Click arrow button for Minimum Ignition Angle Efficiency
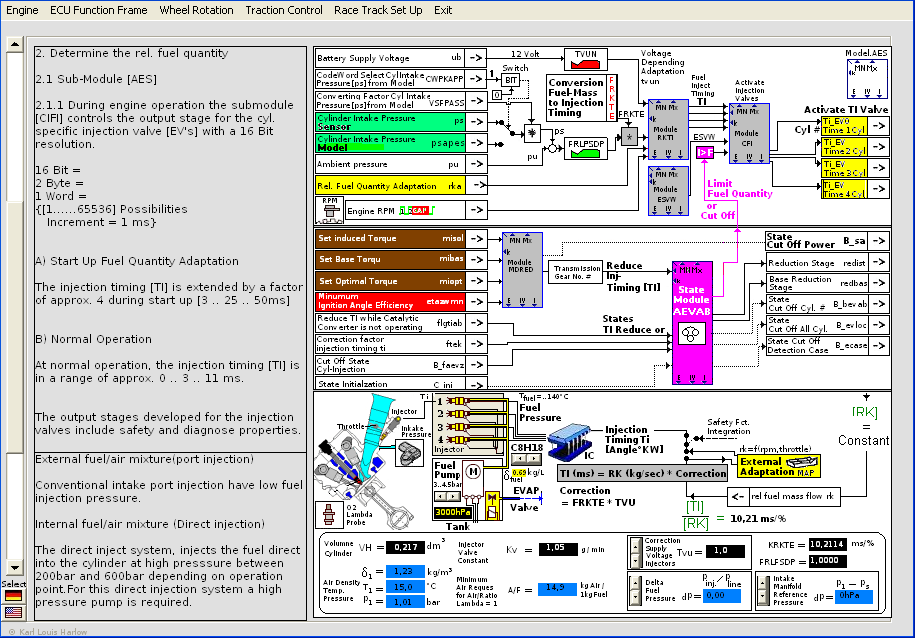The width and height of the screenshot is (915, 638). [476, 301]
